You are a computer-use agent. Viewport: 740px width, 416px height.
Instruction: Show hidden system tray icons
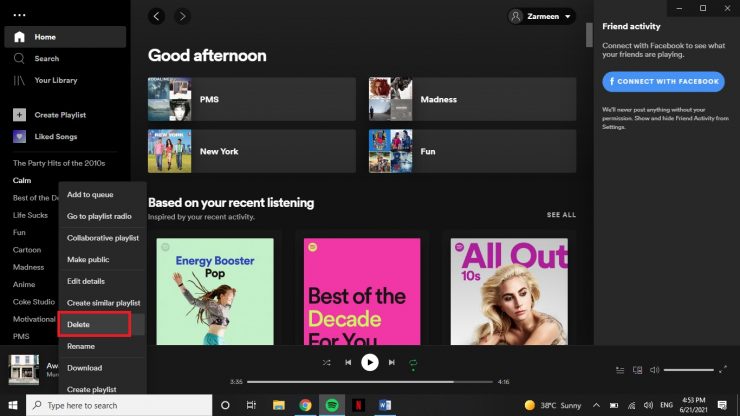[x=597, y=405]
